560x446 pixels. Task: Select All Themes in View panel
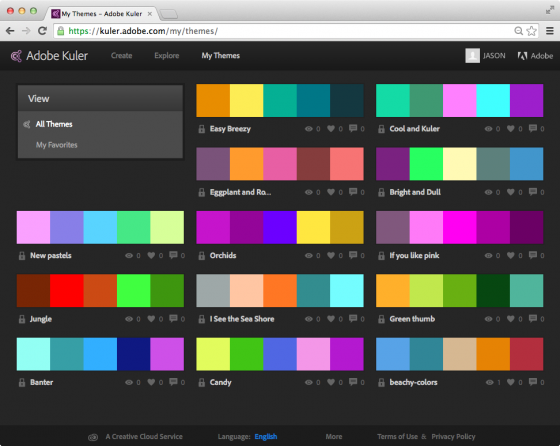click(x=54, y=124)
